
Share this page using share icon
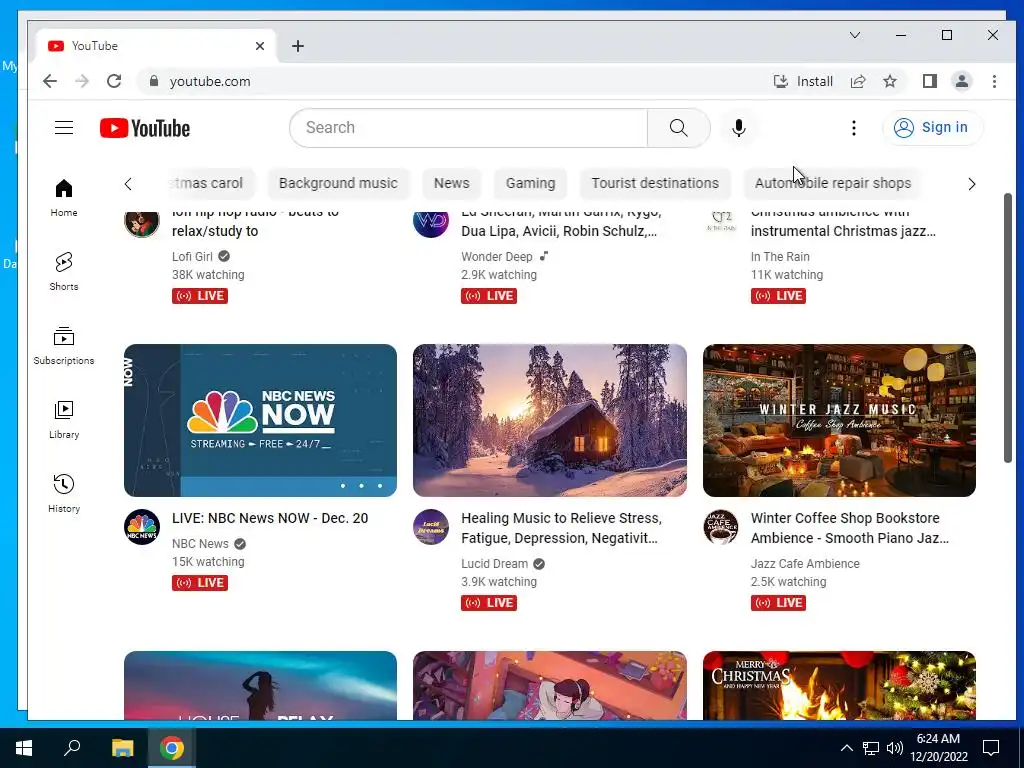click(858, 81)
